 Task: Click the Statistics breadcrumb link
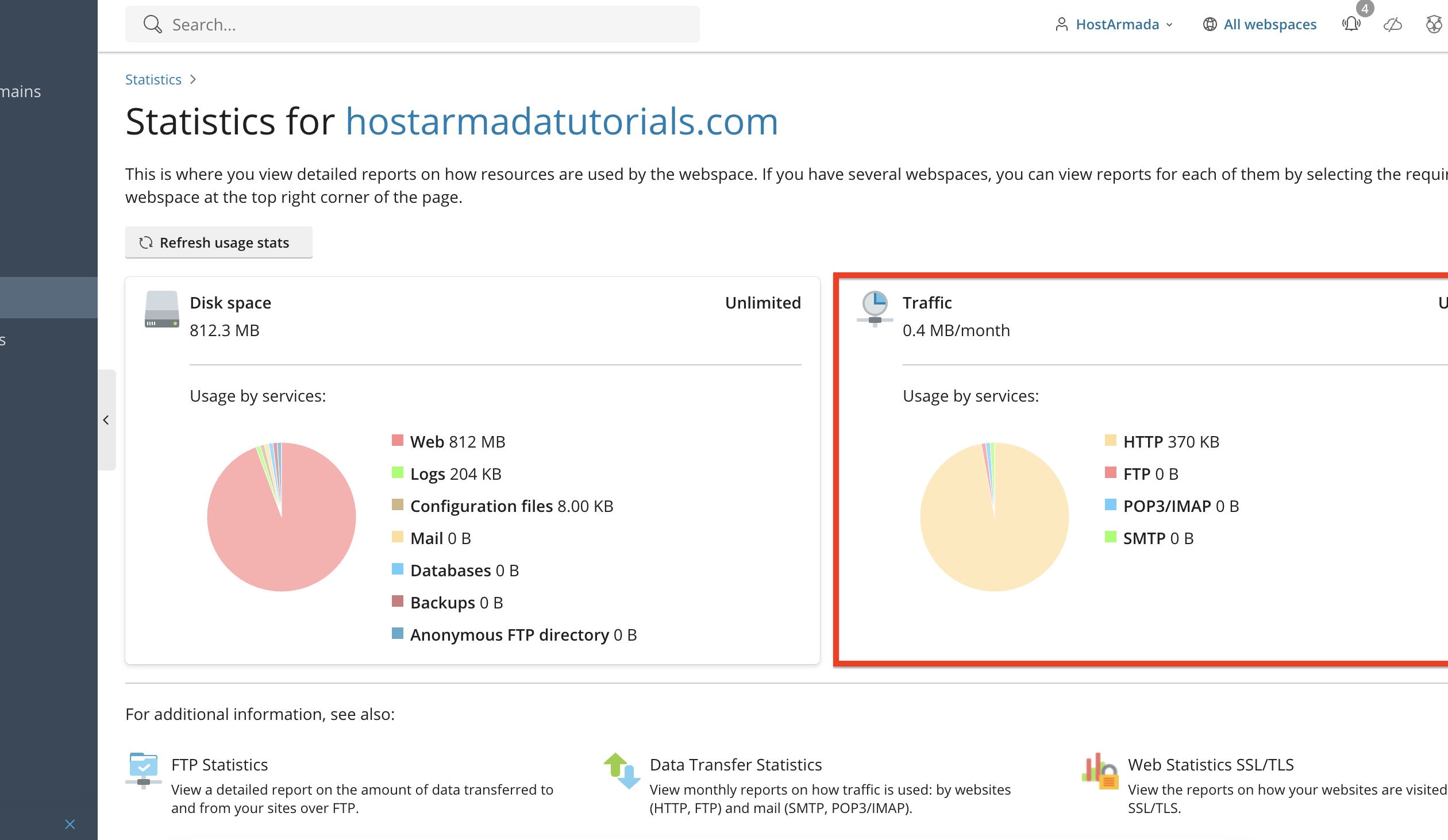[153, 79]
